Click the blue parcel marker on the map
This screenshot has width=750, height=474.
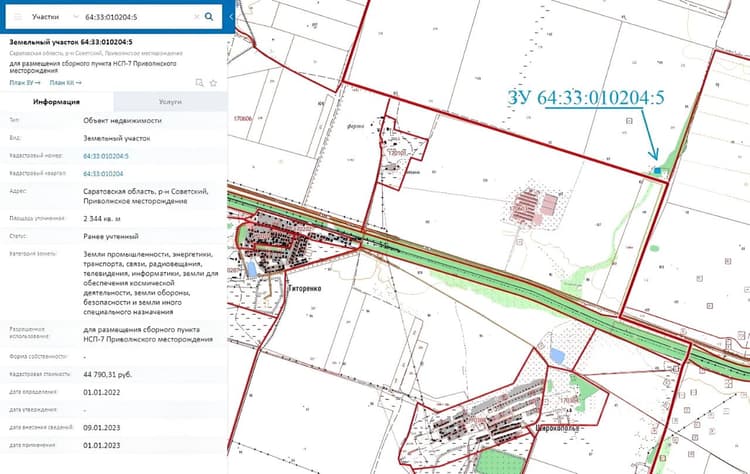(657, 170)
